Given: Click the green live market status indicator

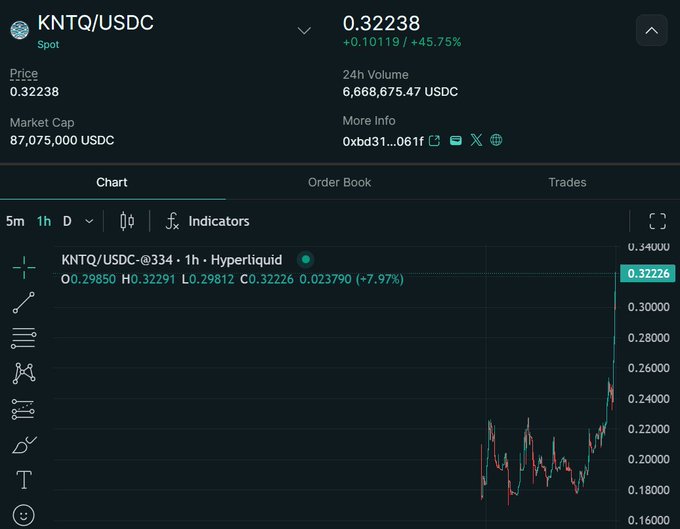Looking at the screenshot, I should point(306,260).
